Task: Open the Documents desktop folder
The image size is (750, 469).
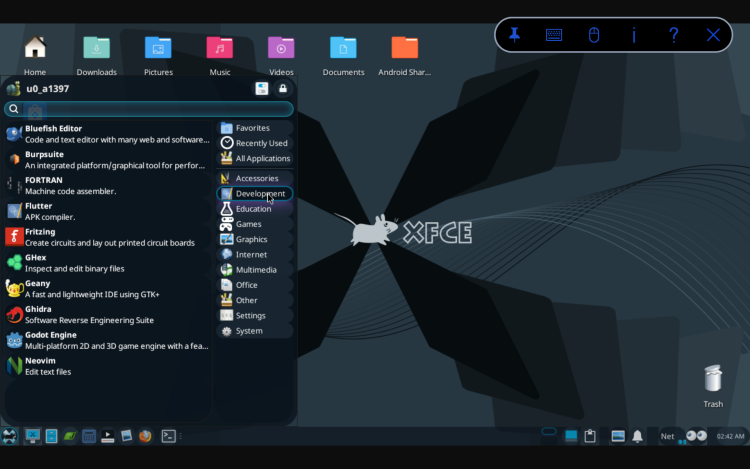Action: (343, 55)
